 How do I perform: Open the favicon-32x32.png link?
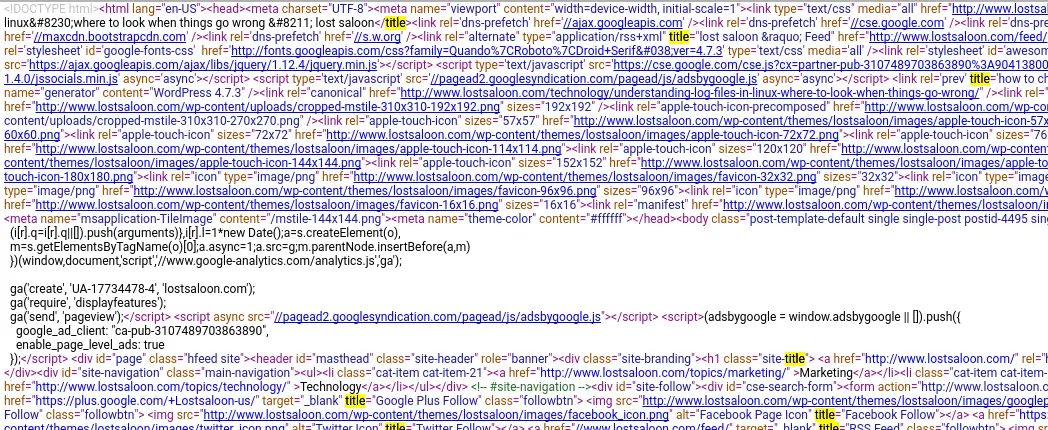[585, 177]
